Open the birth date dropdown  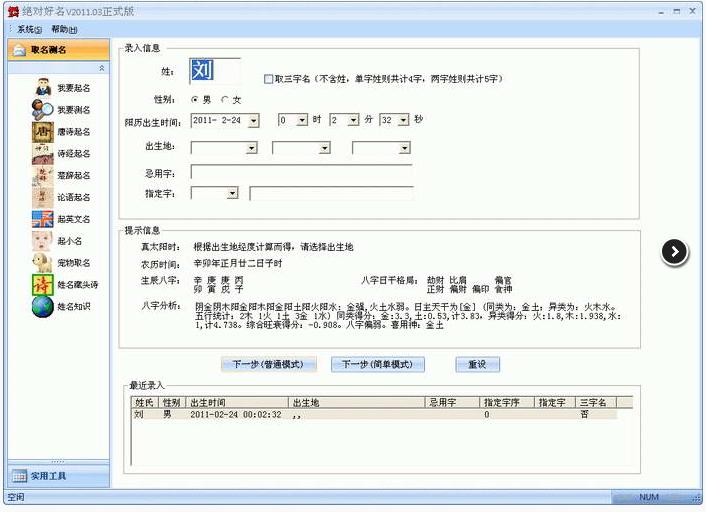click(x=252, y=121)
